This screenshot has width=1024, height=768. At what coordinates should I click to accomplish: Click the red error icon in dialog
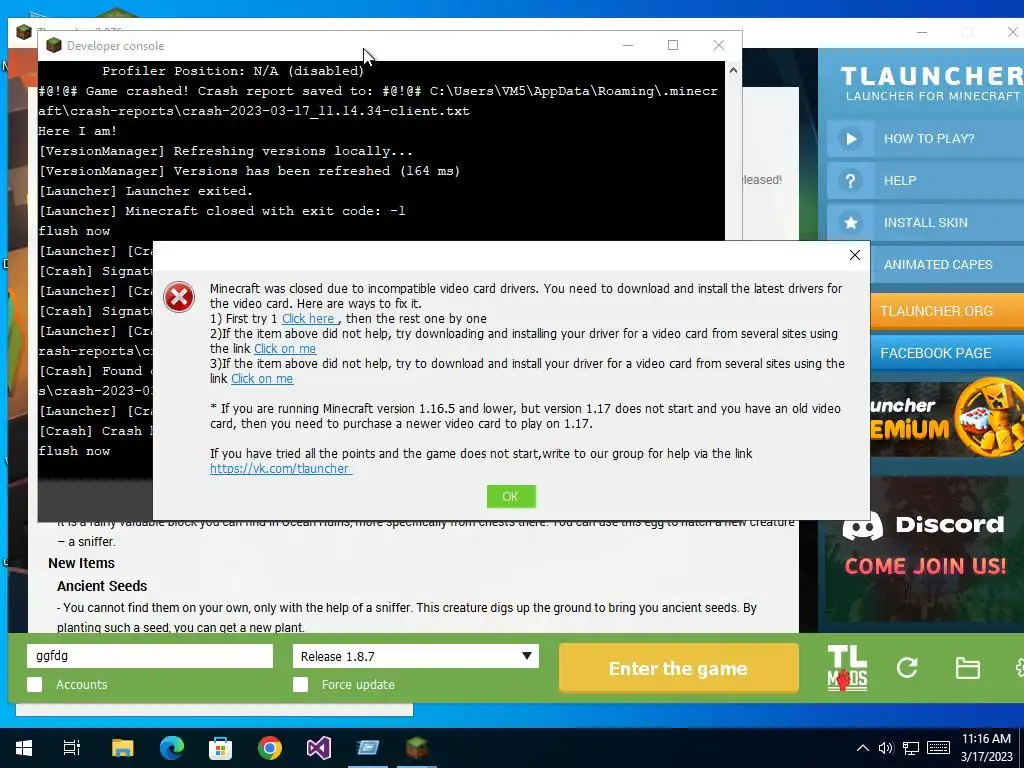click(x=178, y=297)
